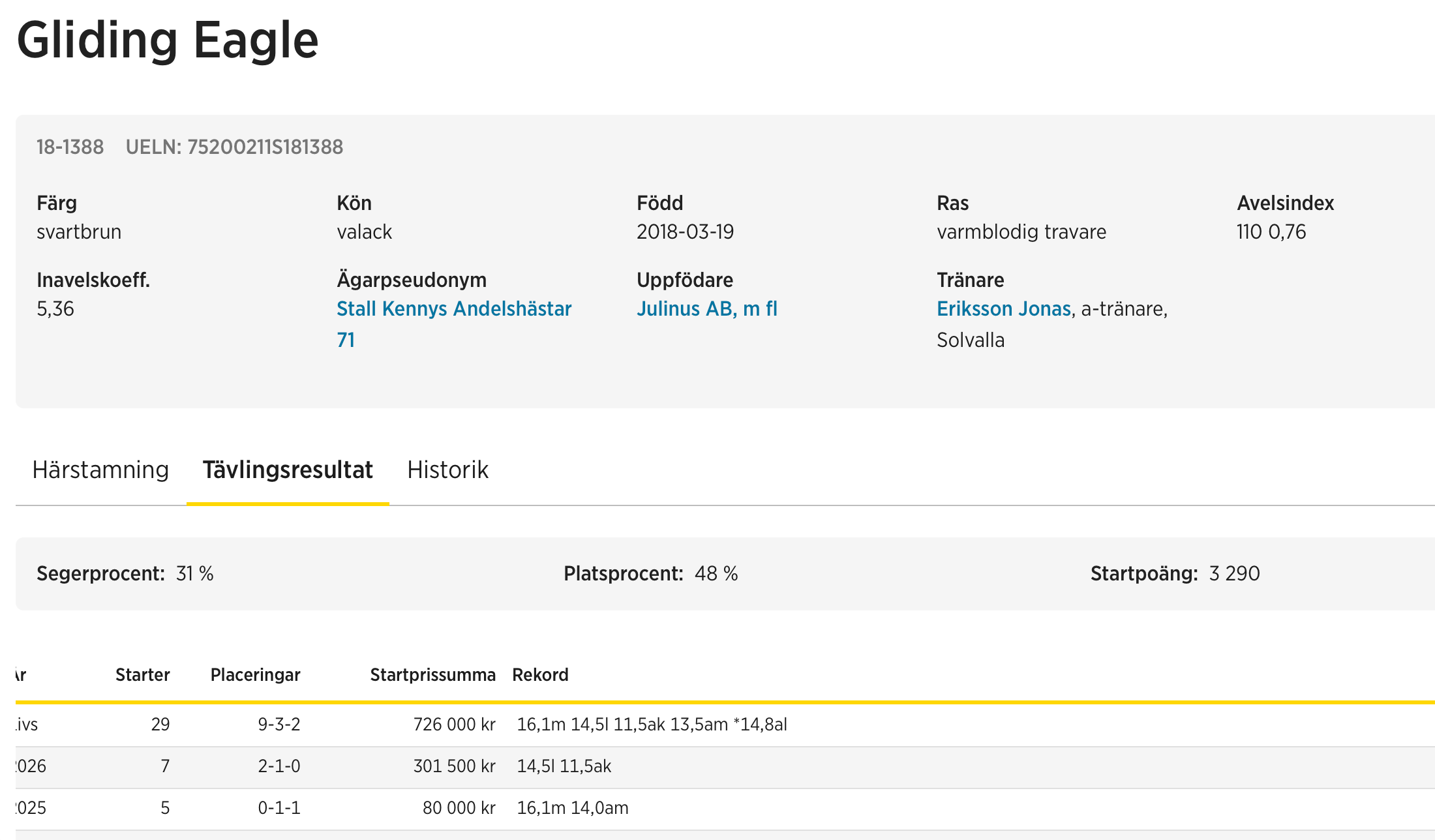Follow the breeder link Julinus AB
This screenshot has height=840, width=1435.
pyautogui.click(x=707, y=309)
